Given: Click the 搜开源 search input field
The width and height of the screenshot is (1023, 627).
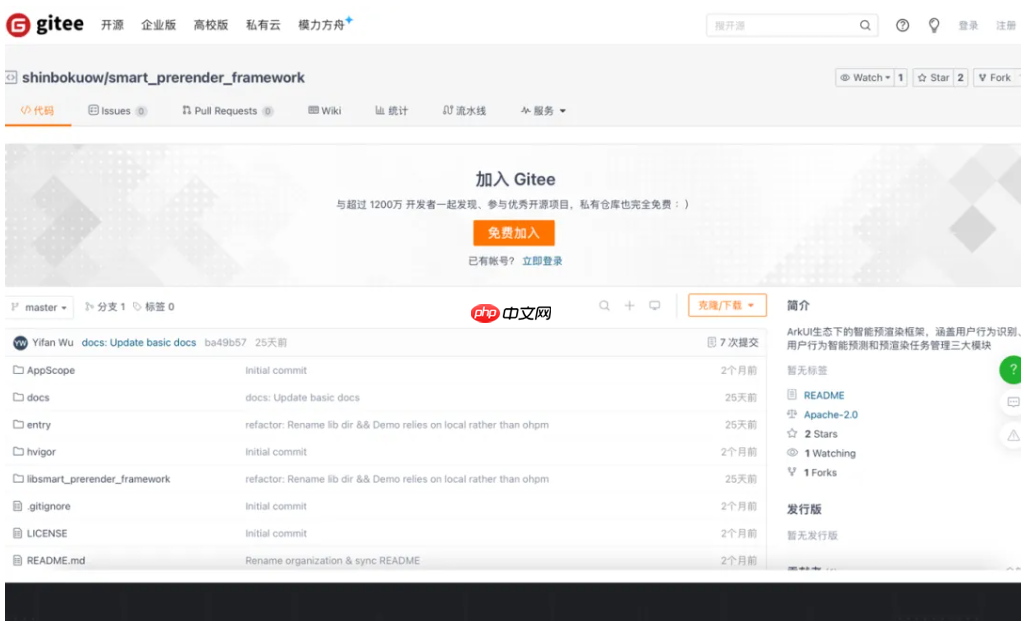Looking at the screenshot, I should click(780, 26).
